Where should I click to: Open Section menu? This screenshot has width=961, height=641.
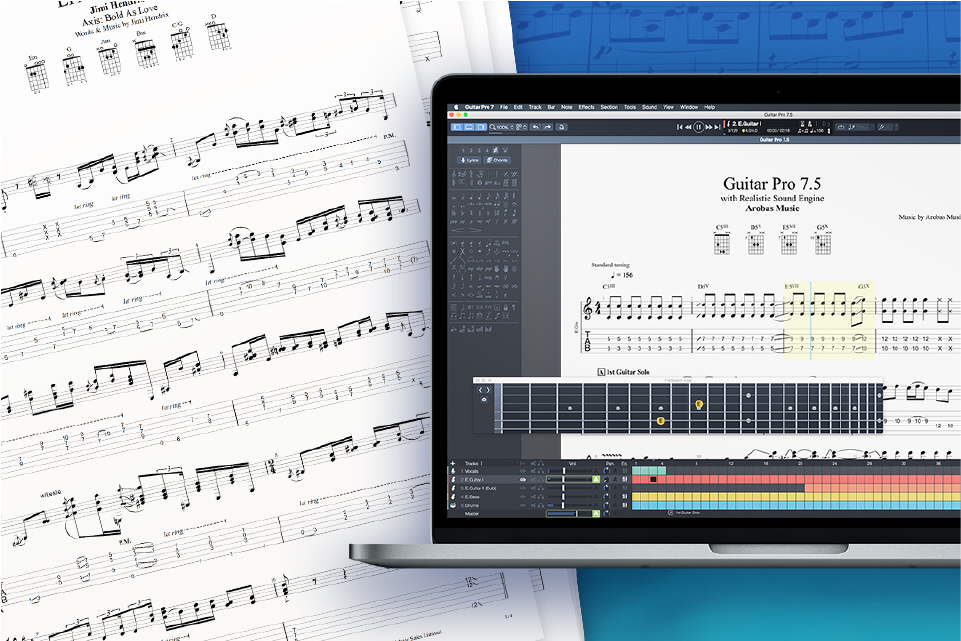(609, 107)
